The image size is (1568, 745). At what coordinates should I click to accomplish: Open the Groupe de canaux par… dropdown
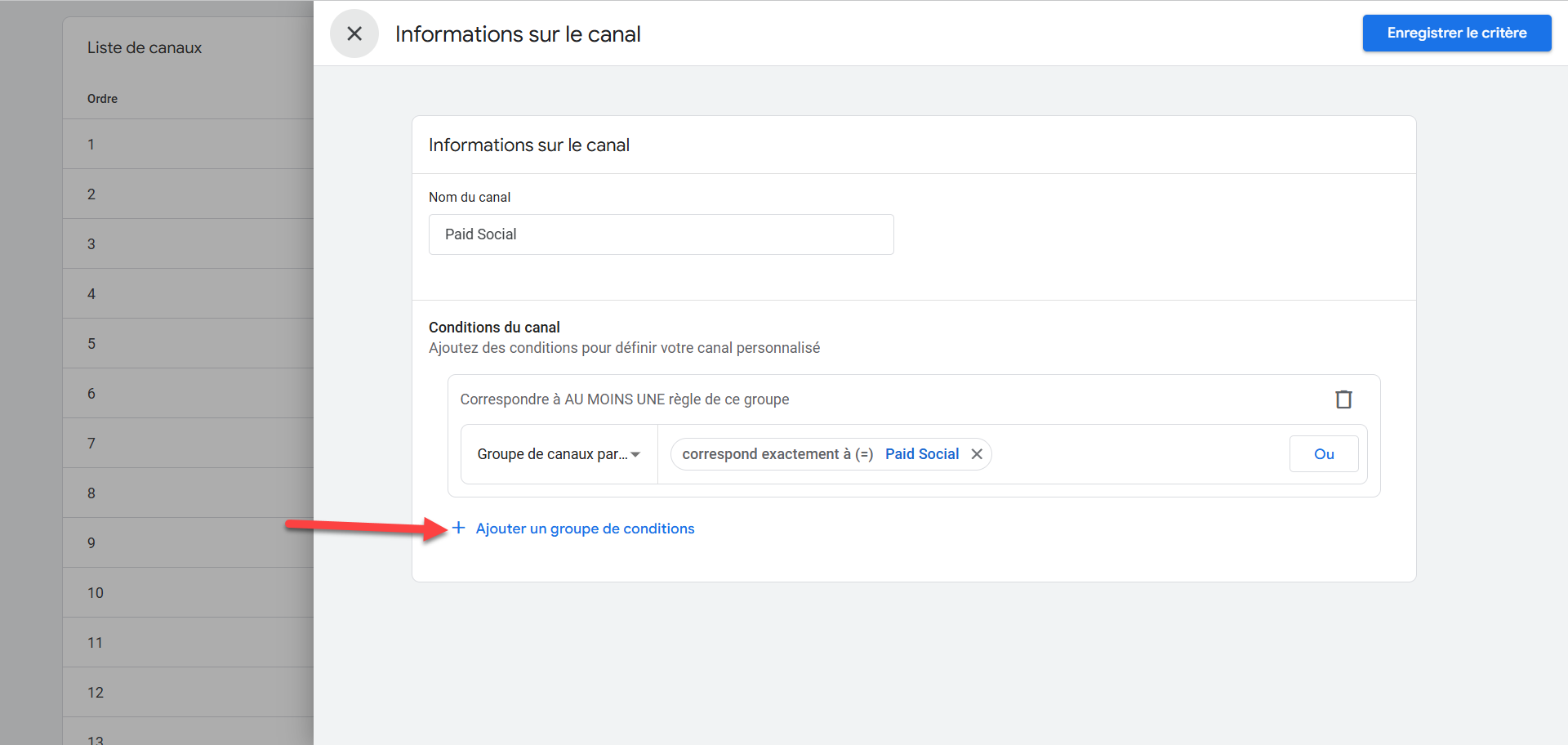click(x=559, y=454)
